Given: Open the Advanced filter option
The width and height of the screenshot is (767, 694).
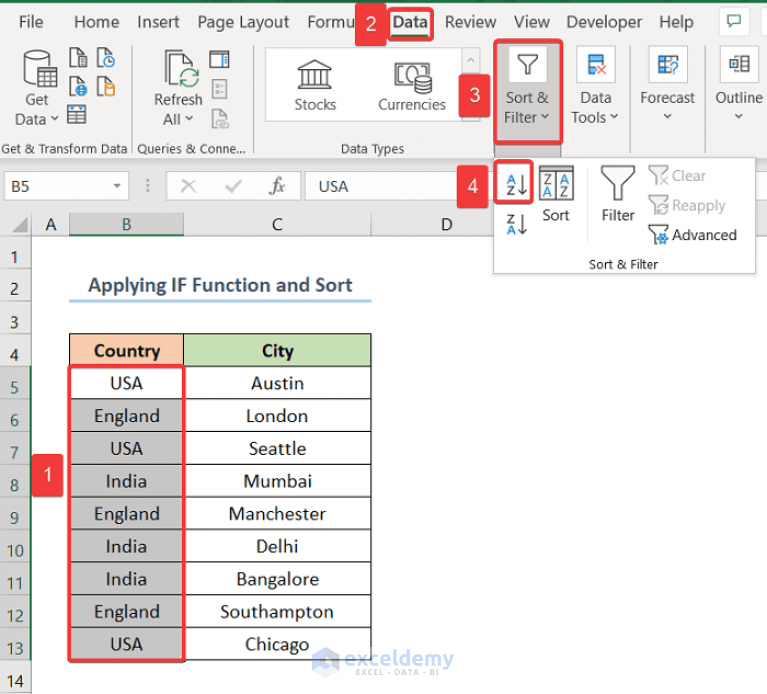Looking at the screenshot, I should [x=692, y=235].
